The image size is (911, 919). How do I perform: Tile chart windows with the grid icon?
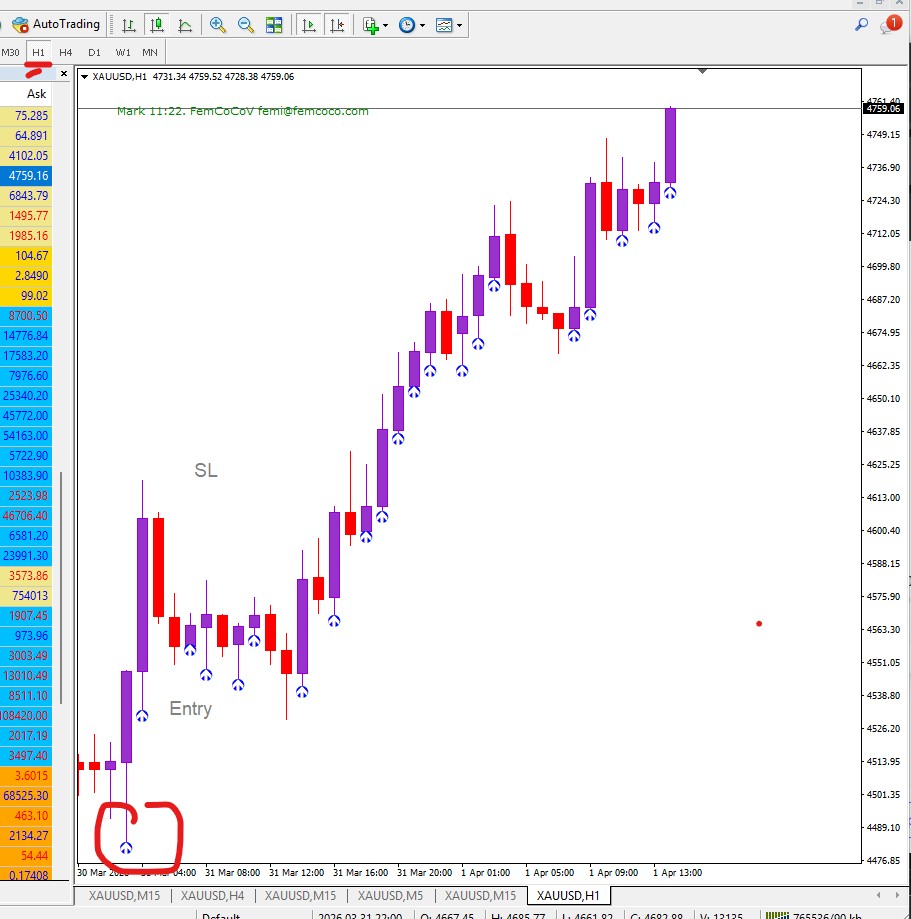[x=274, y=25]
